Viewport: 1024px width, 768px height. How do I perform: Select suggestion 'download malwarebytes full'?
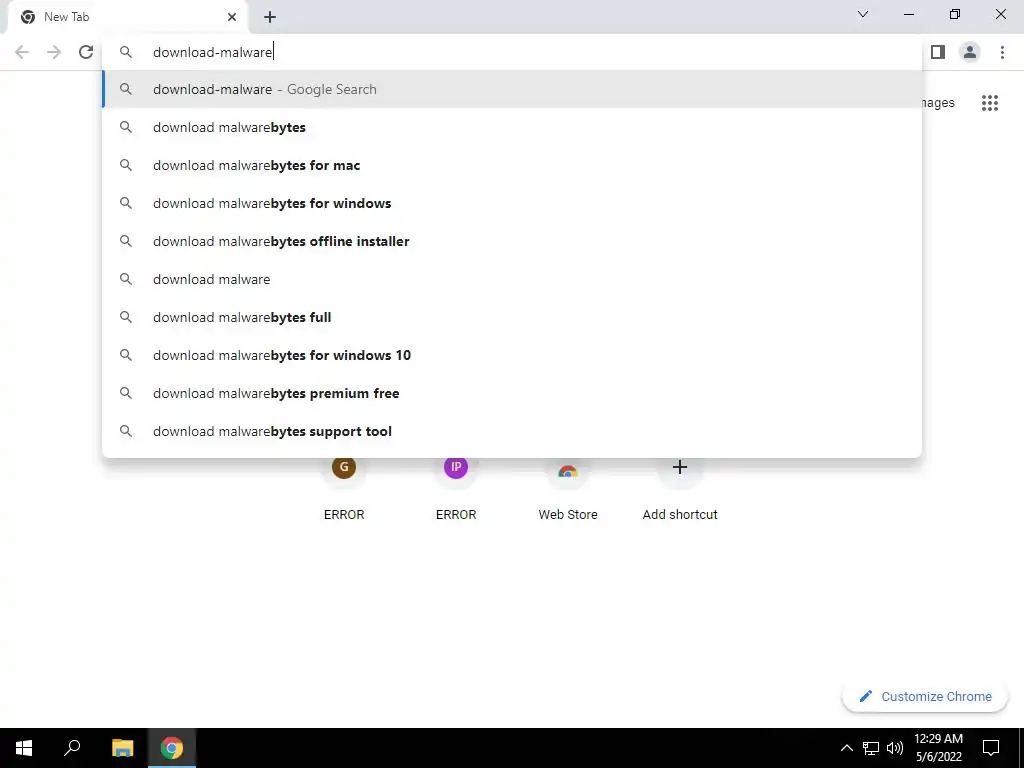click(x=512, y=317)
